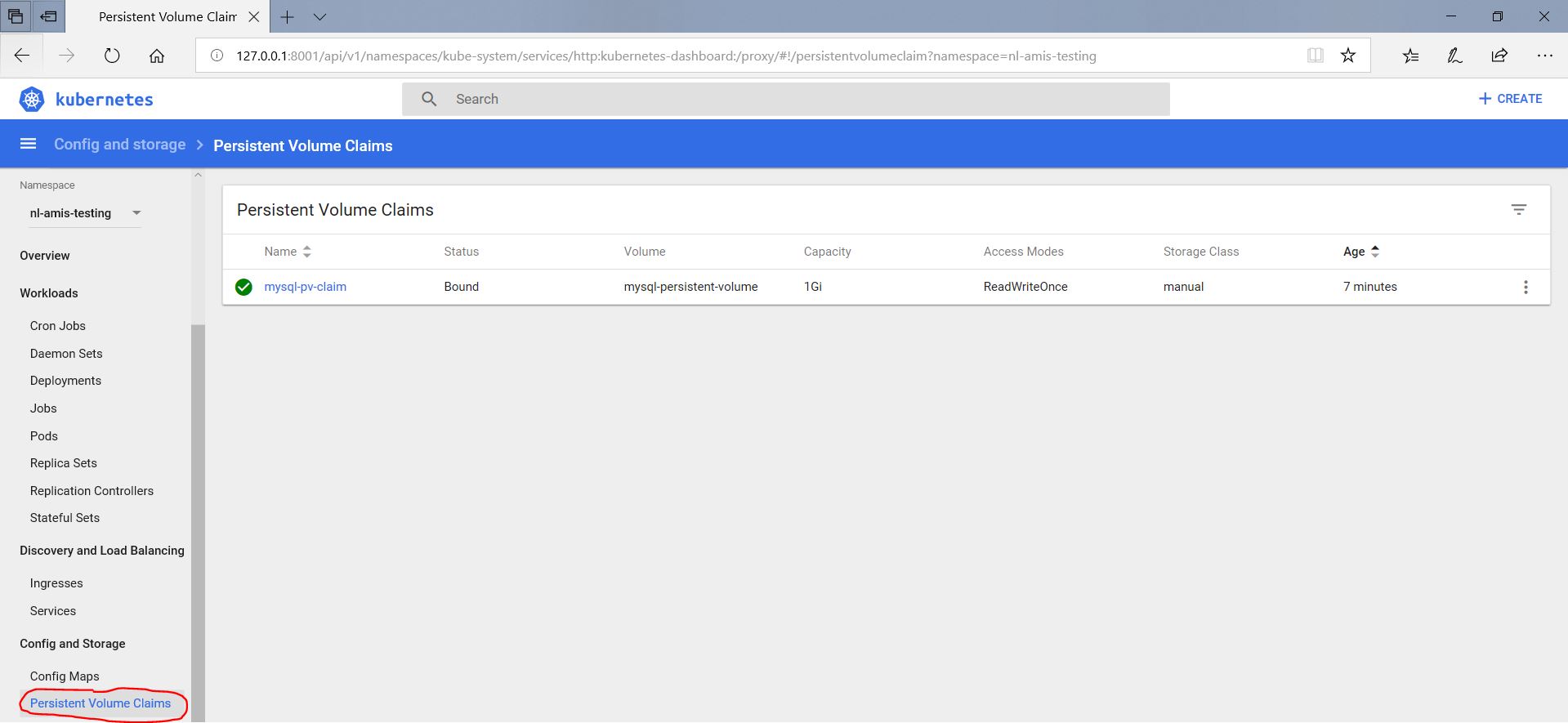Go to browser home page
Screen dimensions: 1568x723
(x=157, y=56)
